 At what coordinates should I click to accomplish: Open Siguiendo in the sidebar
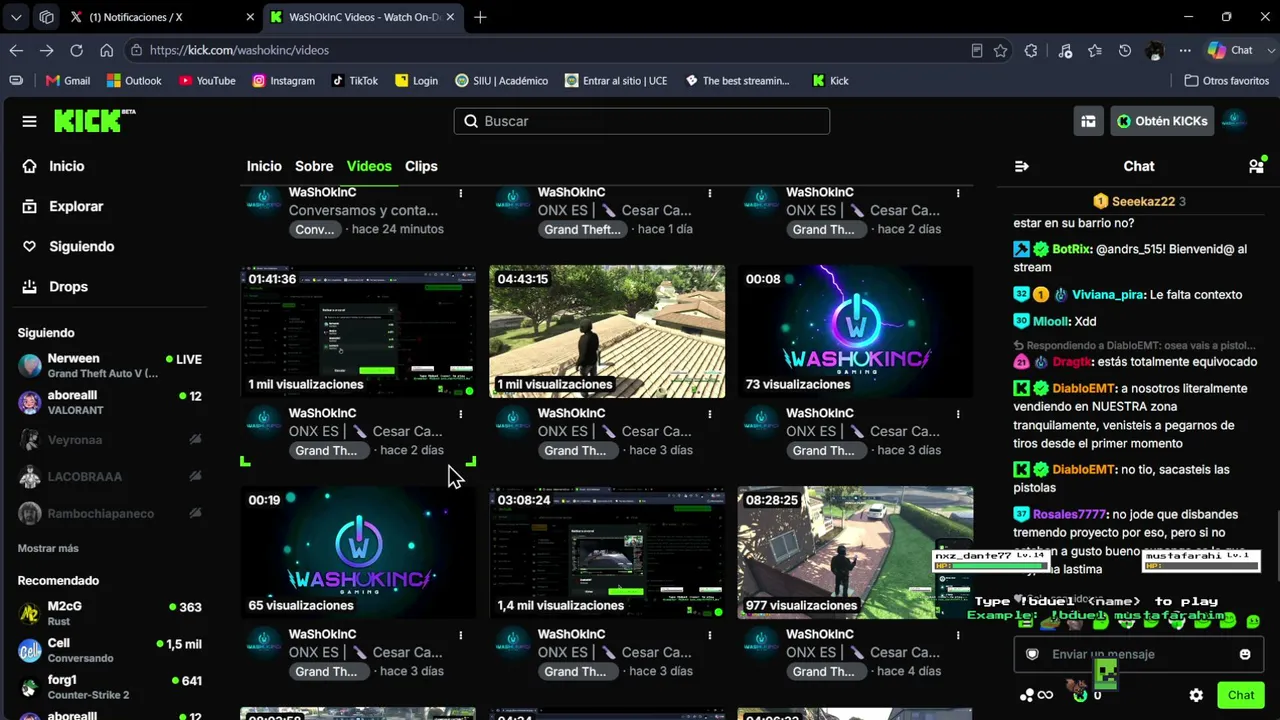[67, 246]
